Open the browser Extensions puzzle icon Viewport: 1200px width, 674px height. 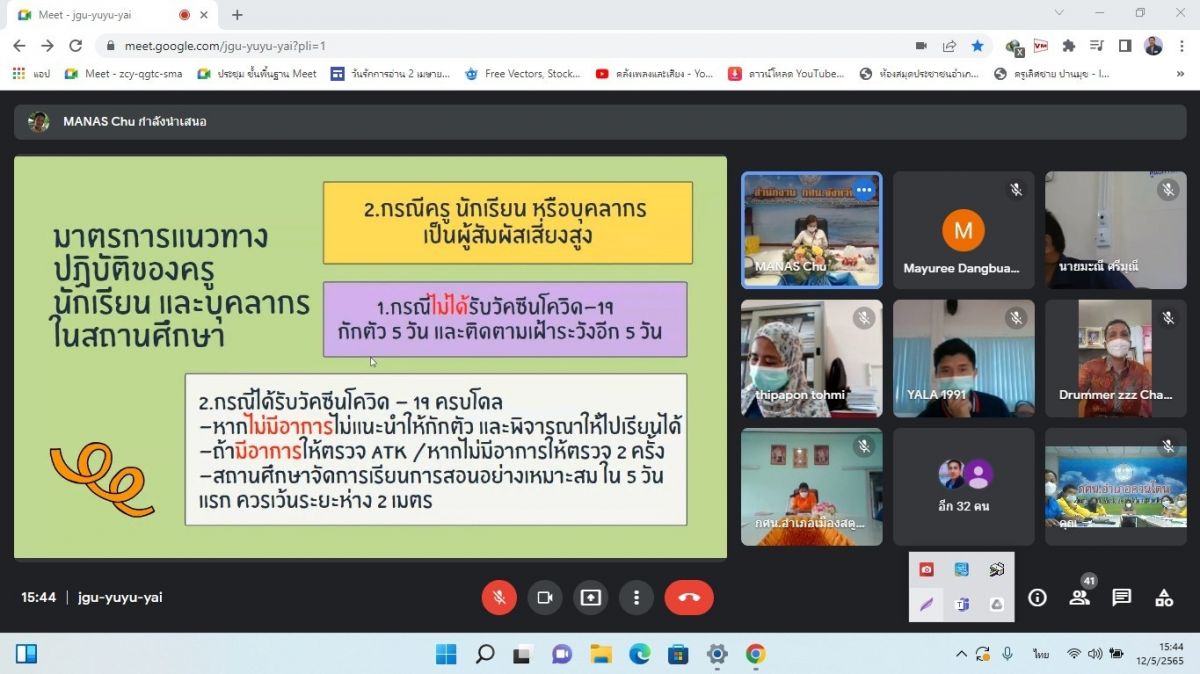[x=1069, y=46]
